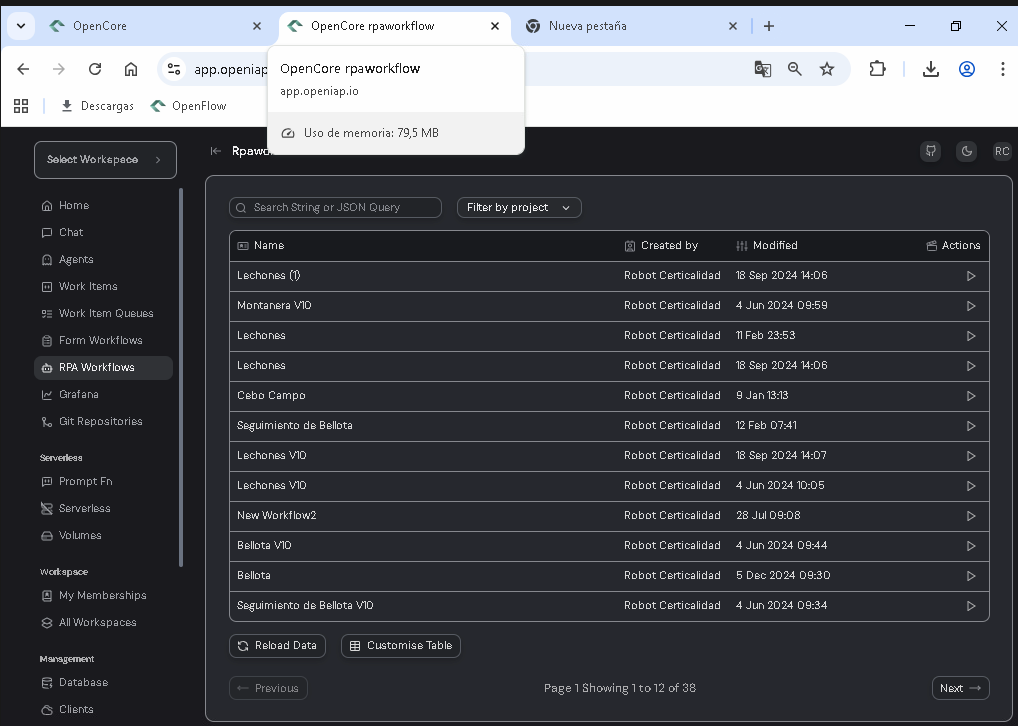Viewport: 1018px width, 726px height.
Task: Click the Google Translate icon in address bar
Action: (762, 69)
